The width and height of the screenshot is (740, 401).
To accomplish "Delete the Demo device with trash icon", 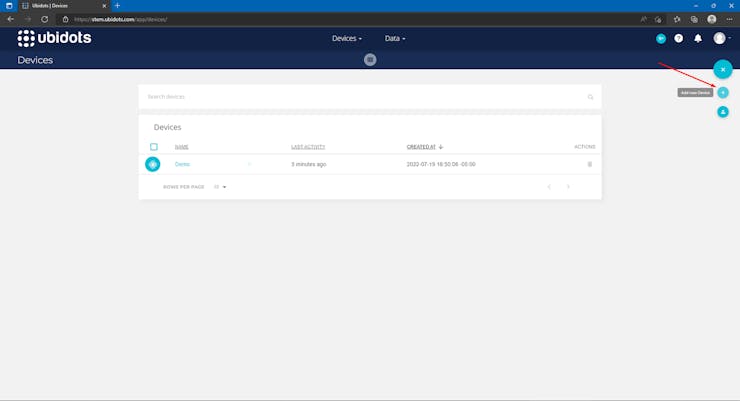I will coord(589,164).
